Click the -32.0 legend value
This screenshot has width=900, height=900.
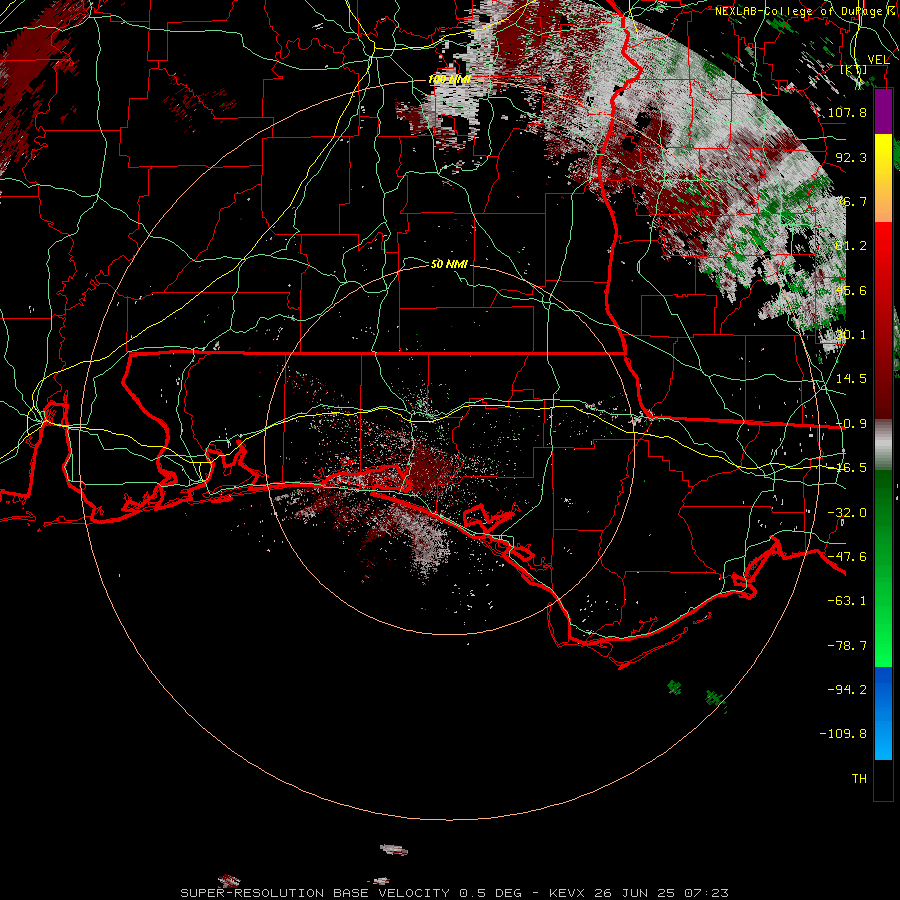tap(847, 513)
